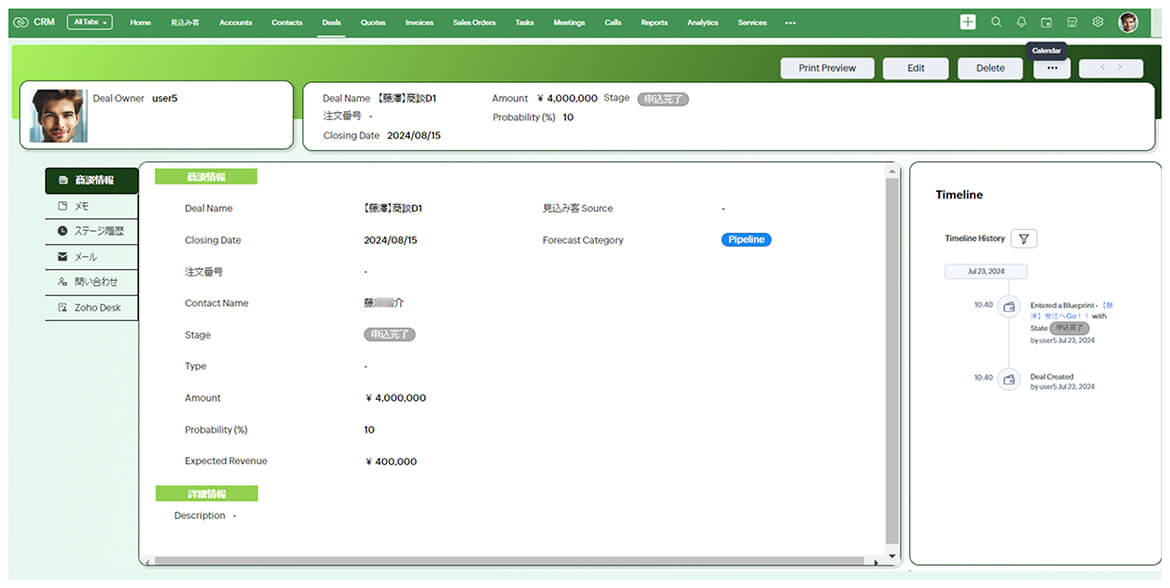This screenshot has height=588, width=1170.
Task: Open the notifications bell icon
Action: [1022, 22]
